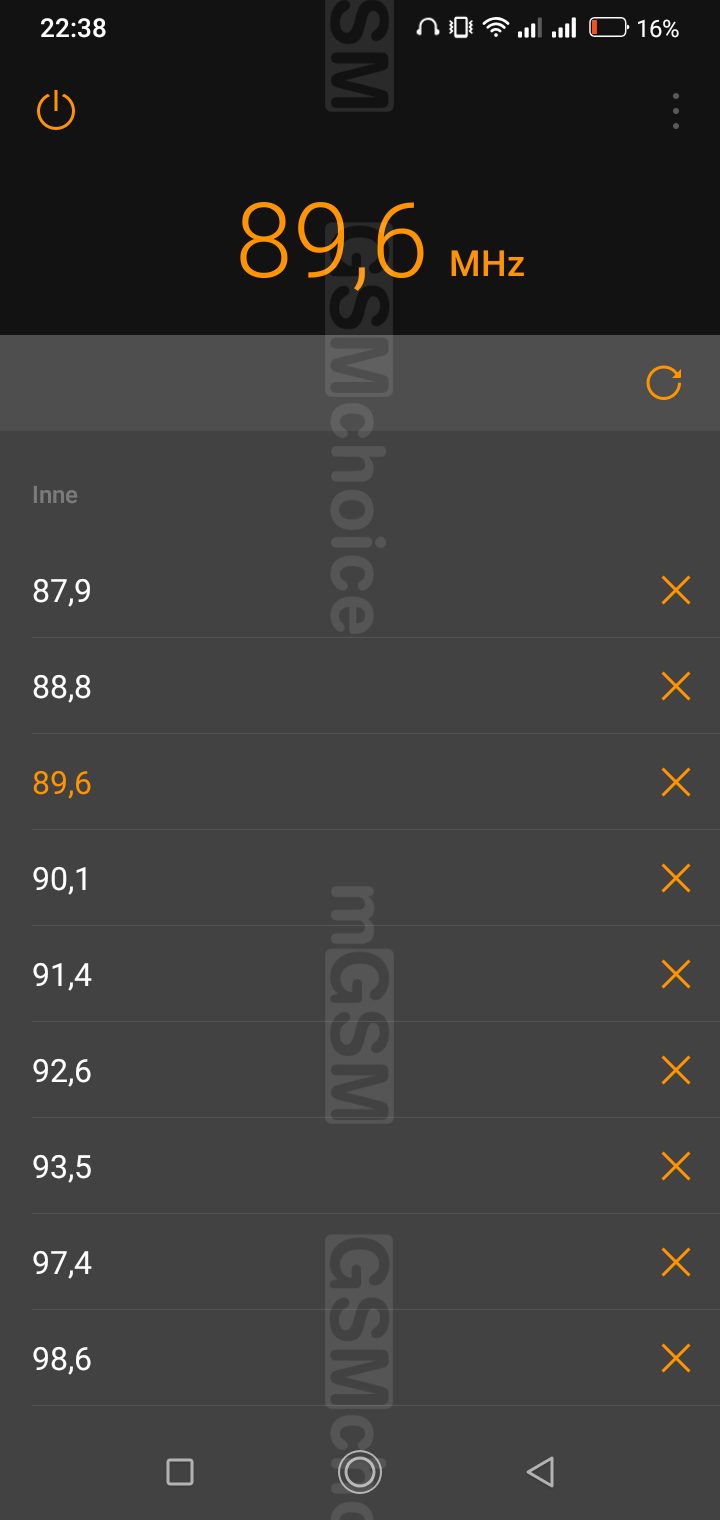Remove station 87,9 from list
This screenshot has height=1520, width=720.
676,590
